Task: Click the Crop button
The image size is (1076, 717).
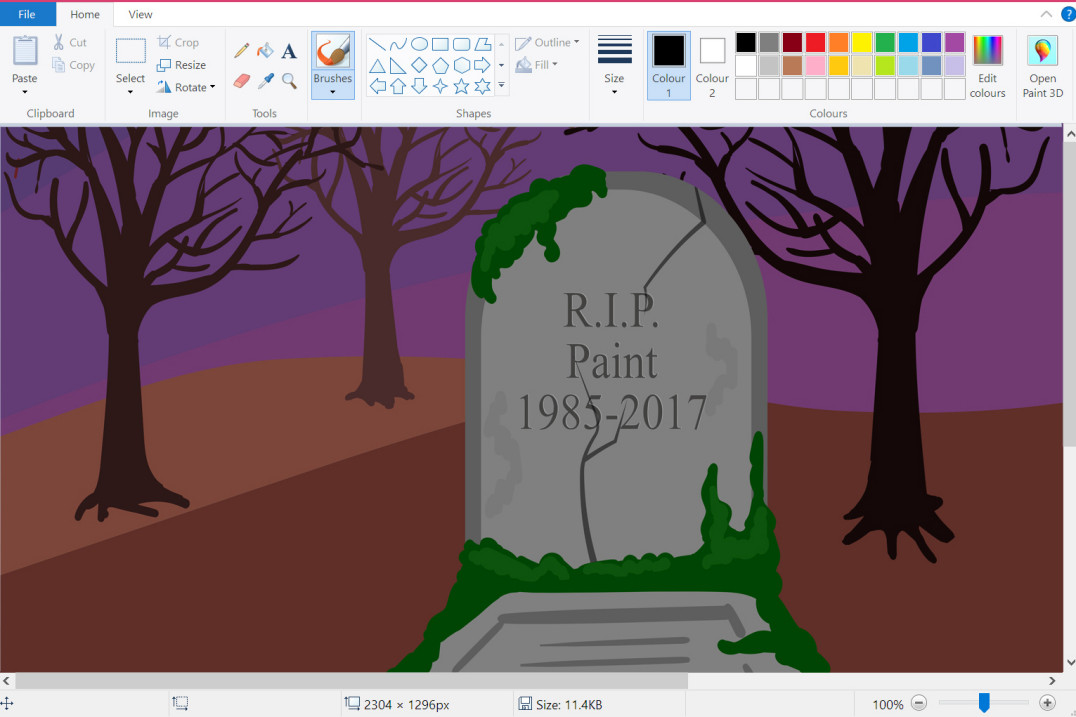Action: tap(178, 43)
